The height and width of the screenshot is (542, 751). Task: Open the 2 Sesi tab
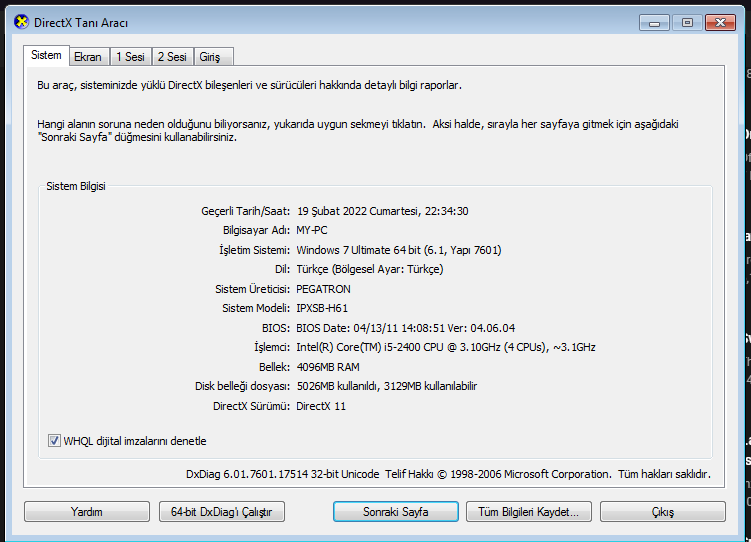[172, 57]
